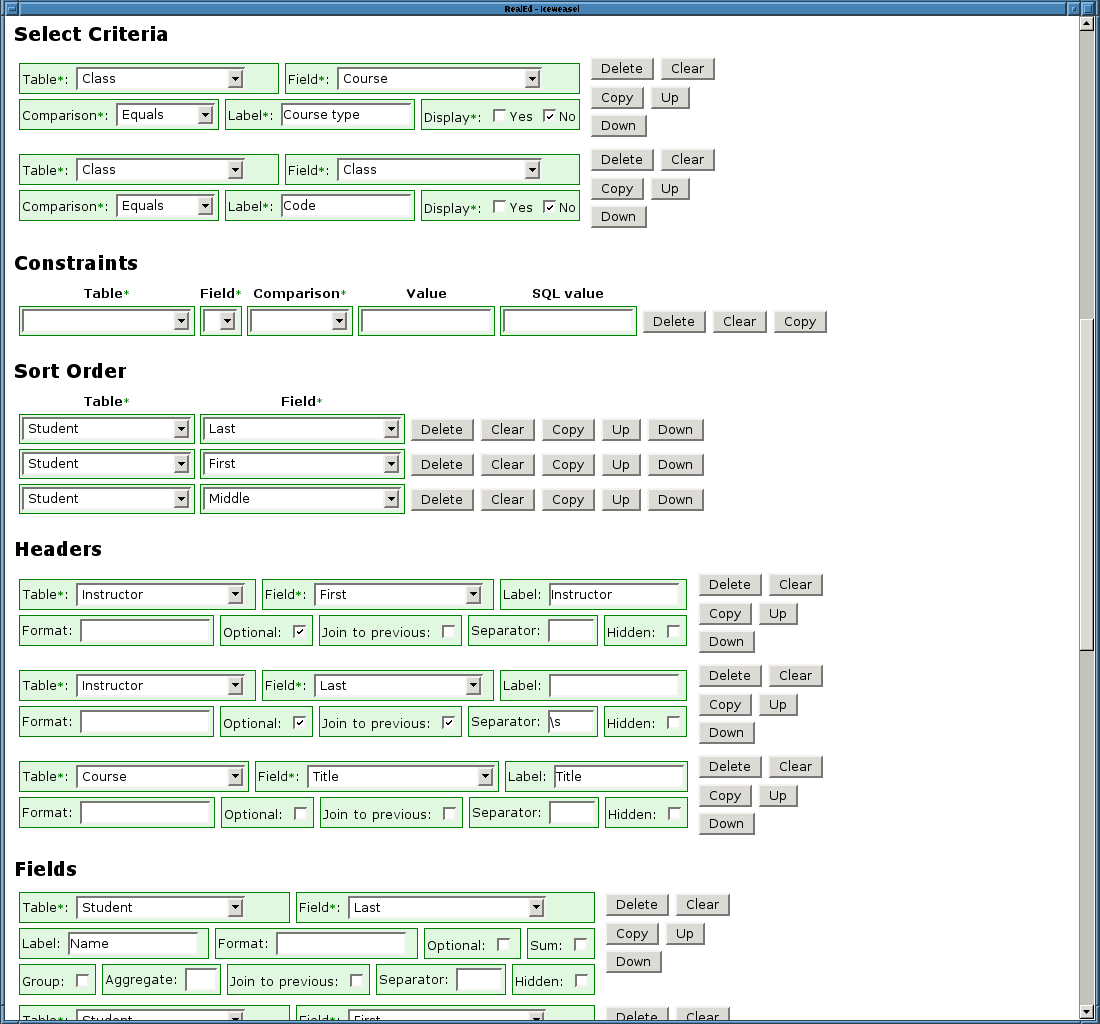Move the Course type criterion Down
This screenshot has width=1100, height=1024.
[x=618, y=126]
